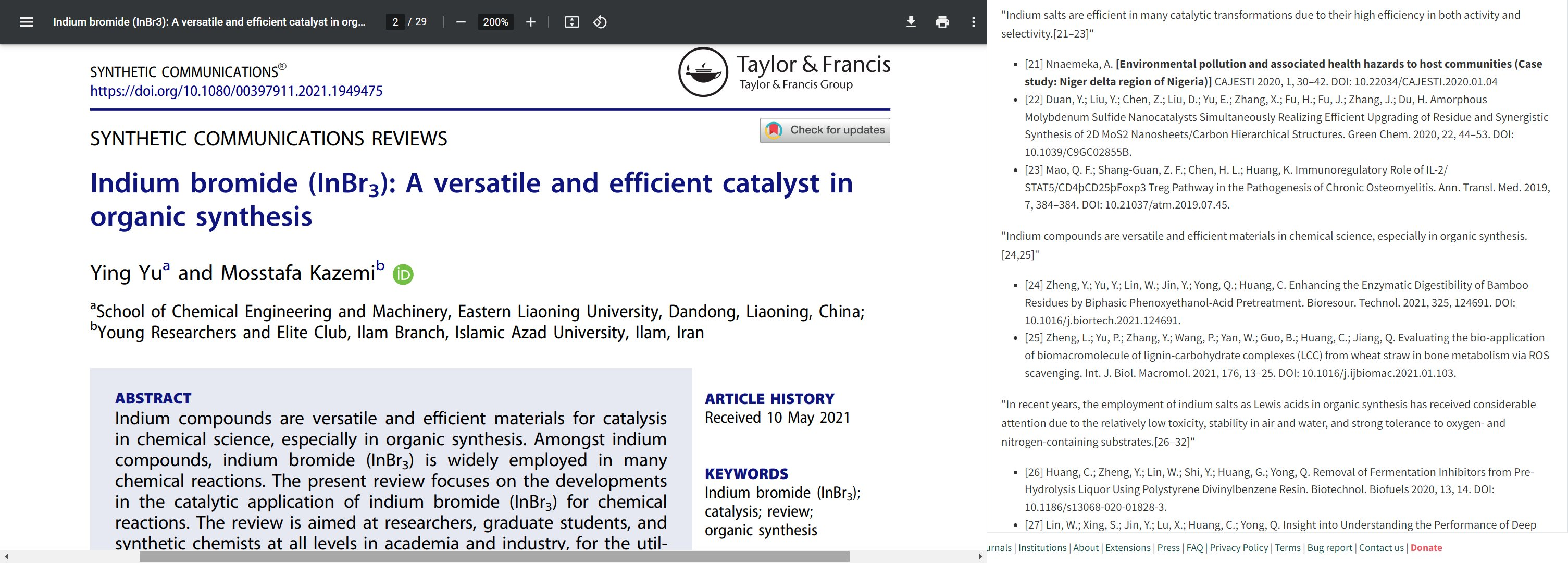Download the PDF file

[911, 22]
